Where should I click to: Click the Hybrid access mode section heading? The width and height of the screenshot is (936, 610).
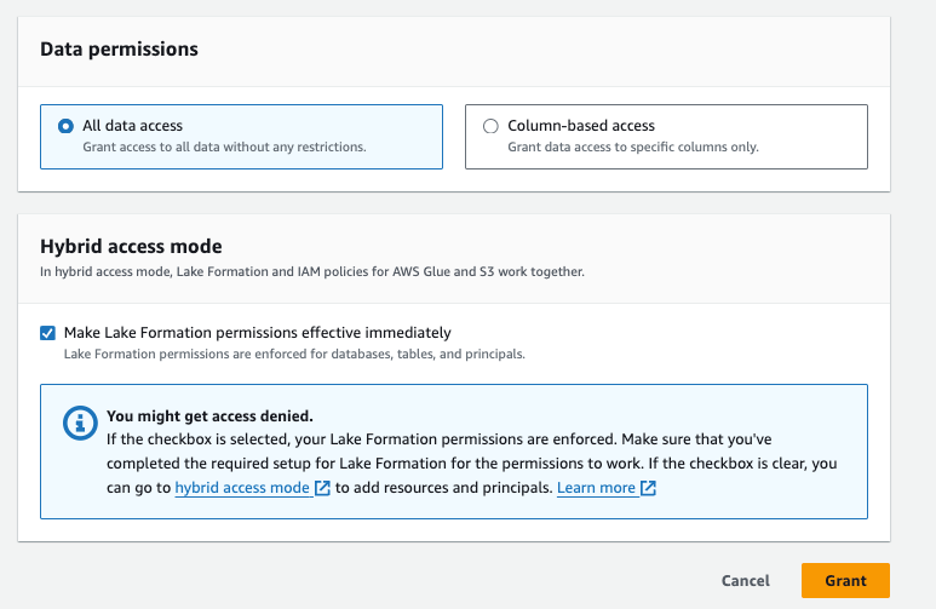click(x=131, y=246)
